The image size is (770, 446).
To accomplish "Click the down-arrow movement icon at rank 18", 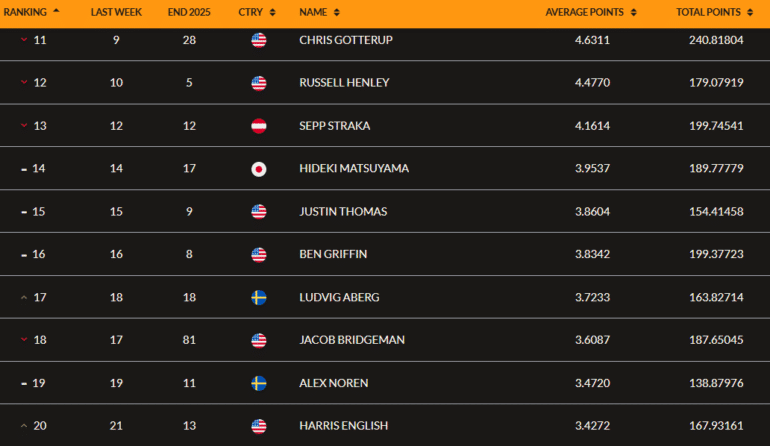I will (23, 340).
